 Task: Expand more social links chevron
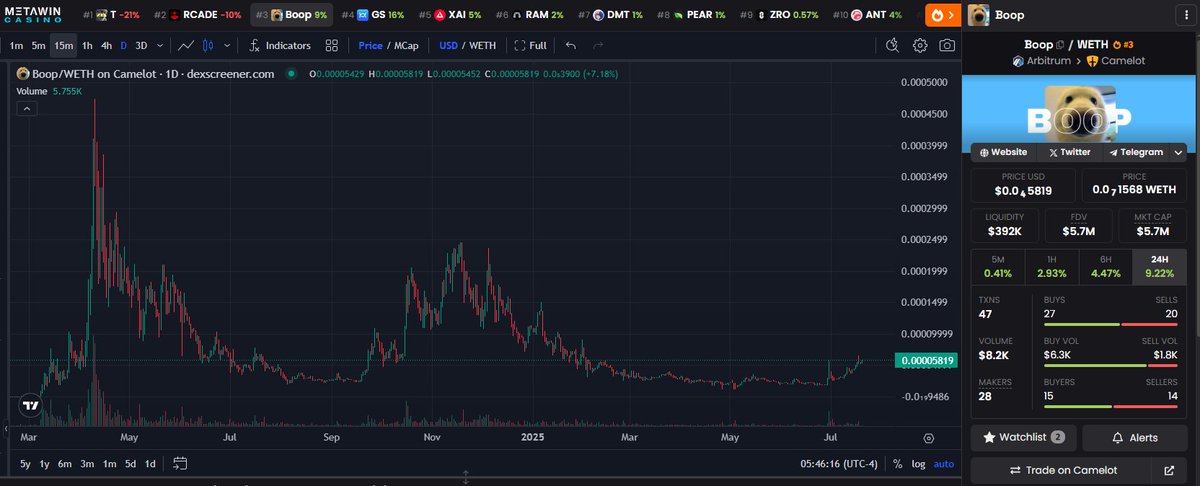[x=1179, y=152]
